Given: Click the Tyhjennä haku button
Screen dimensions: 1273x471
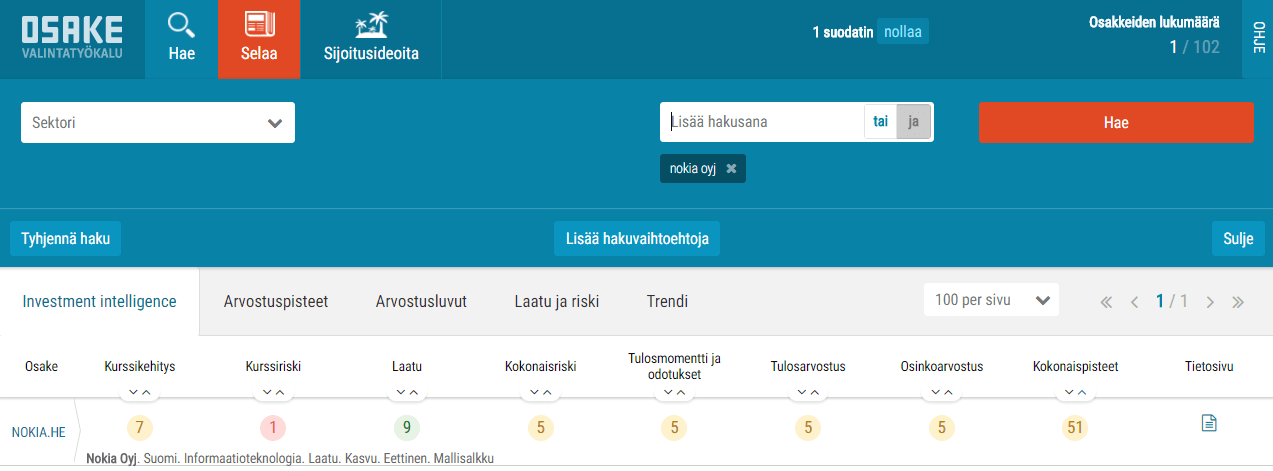Looking at the screenshot, I should (65, 239).
